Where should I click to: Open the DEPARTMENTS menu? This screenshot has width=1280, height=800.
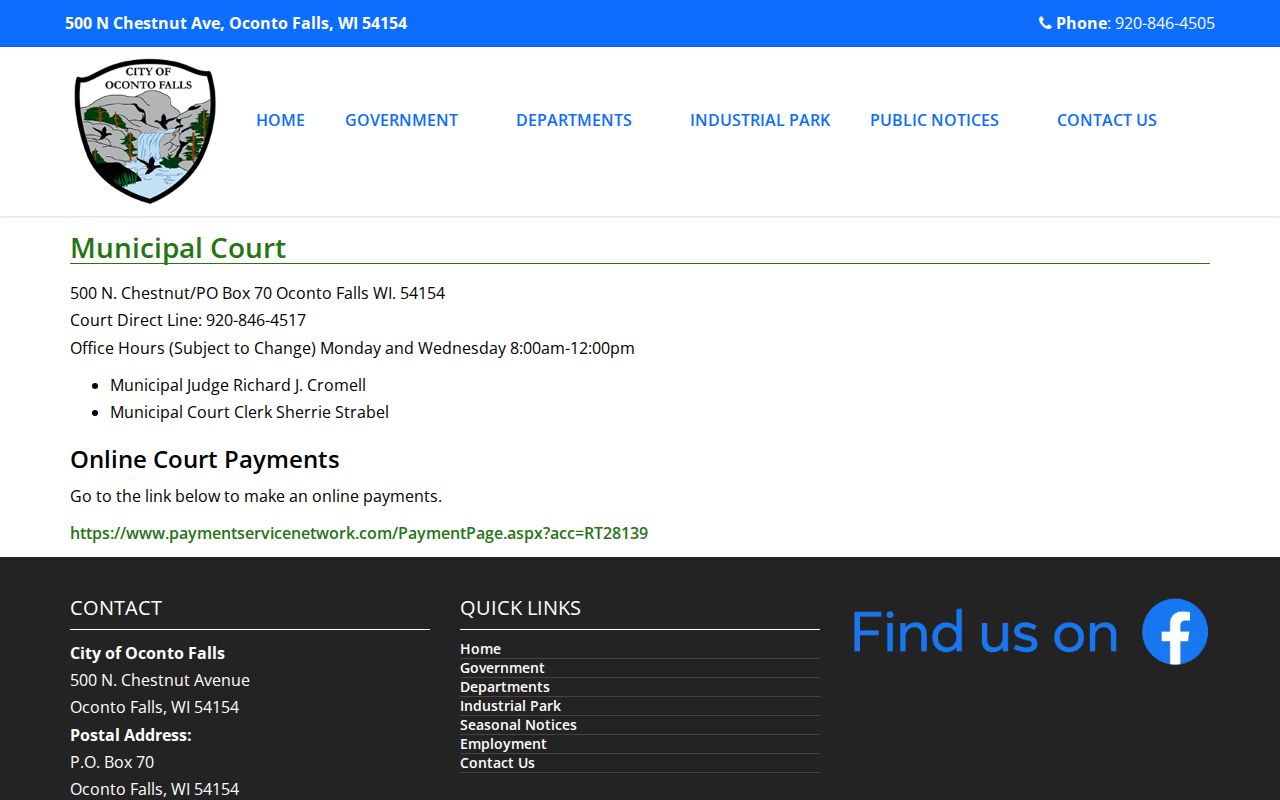(x=574, y=120)
